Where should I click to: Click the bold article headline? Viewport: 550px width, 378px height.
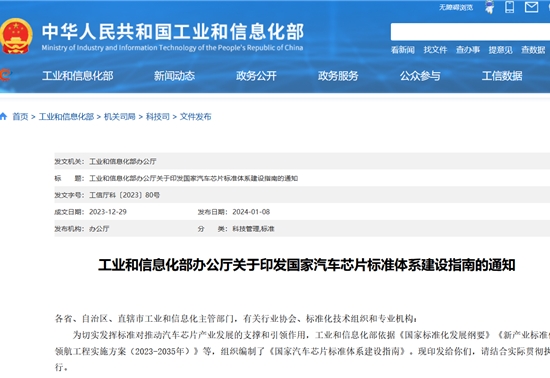click(307, 265)
